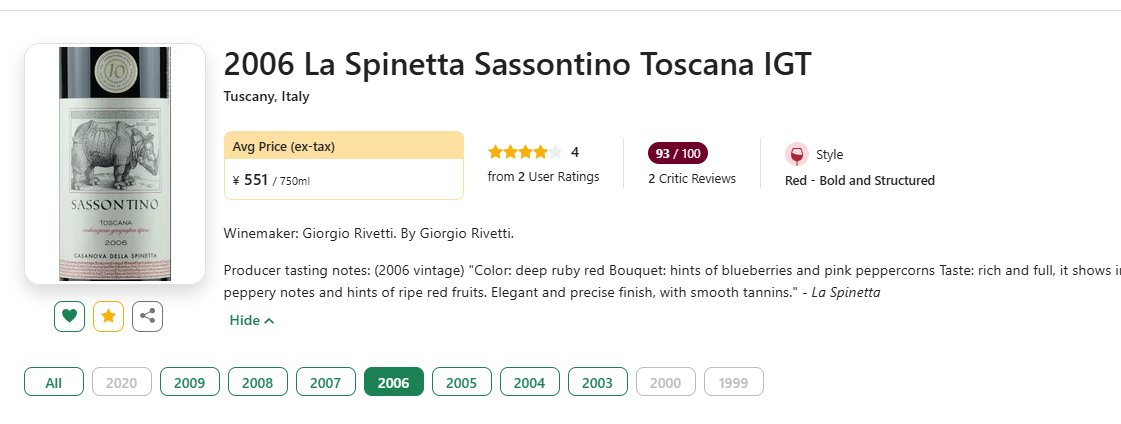Open the 2 Critic Reviews link

pyautogui.click(x=692, y=179)
